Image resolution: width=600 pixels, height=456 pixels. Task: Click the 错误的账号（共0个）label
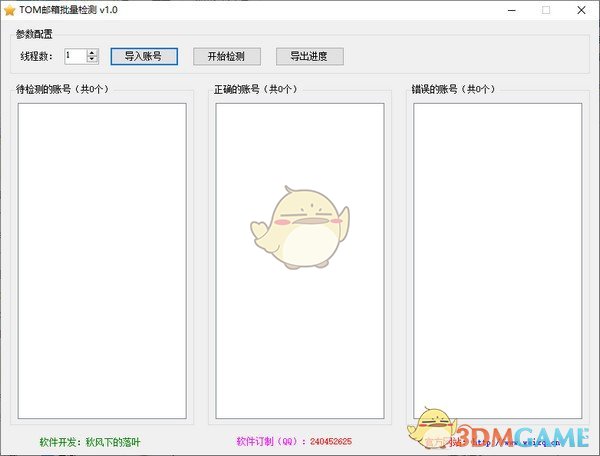pos(453,89)
